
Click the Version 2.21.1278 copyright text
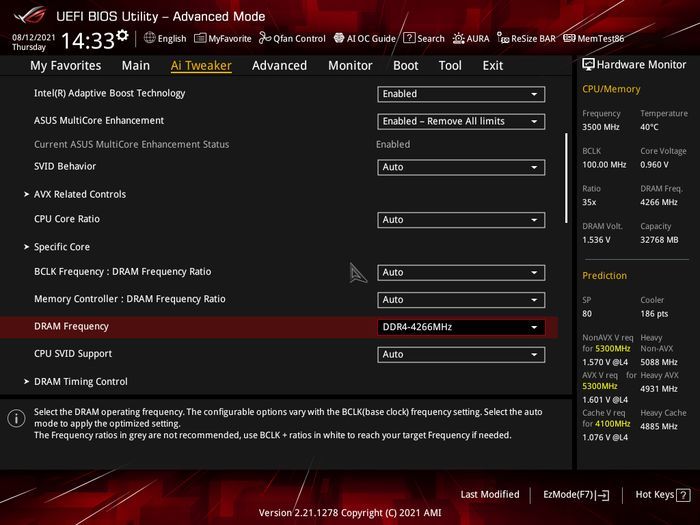pos(350,513)
